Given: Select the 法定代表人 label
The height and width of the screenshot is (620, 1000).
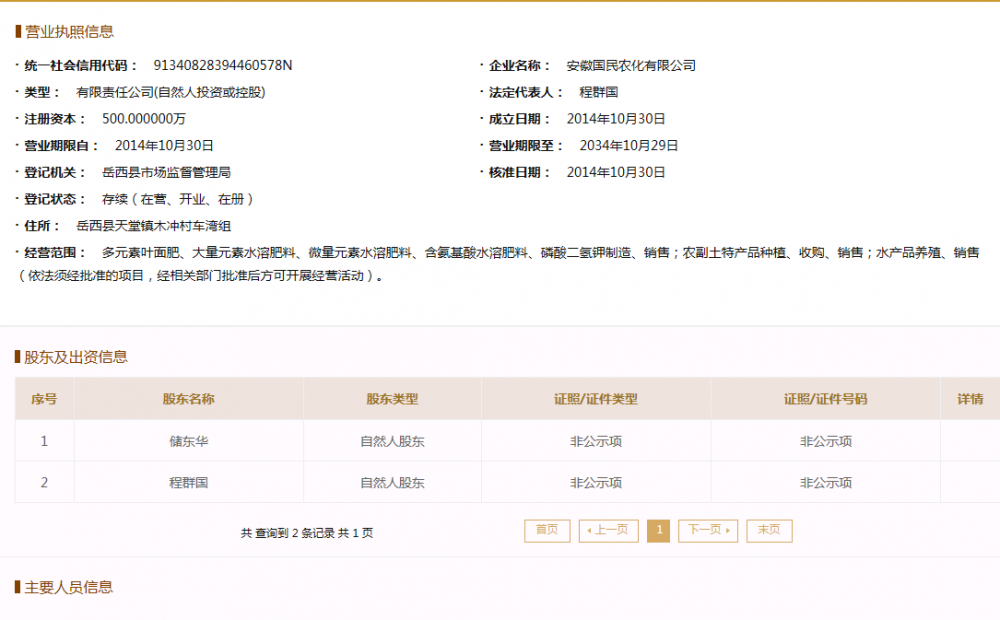Looking at the screenshot, I should [x=526, y=92].
